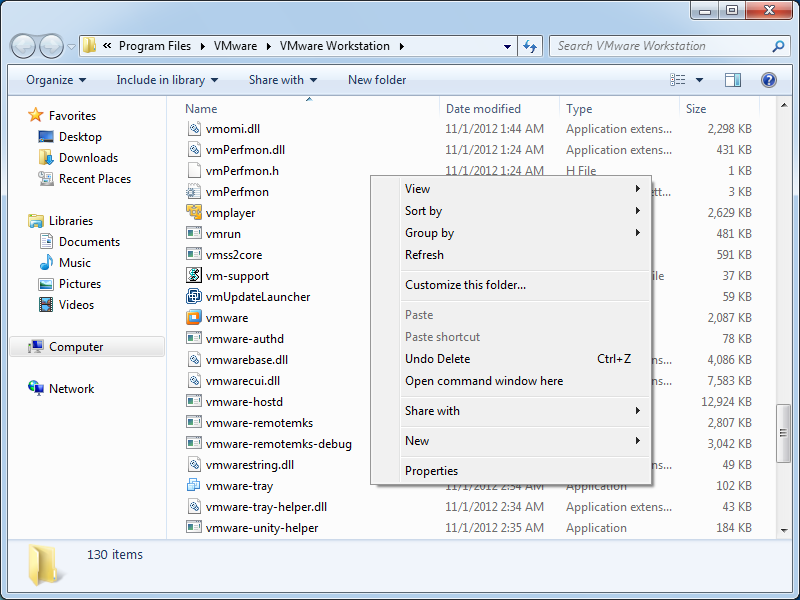This screenshot has height=600, width=800.
Task: Open the change view dropdown arrow
Action: pos(699,80)
